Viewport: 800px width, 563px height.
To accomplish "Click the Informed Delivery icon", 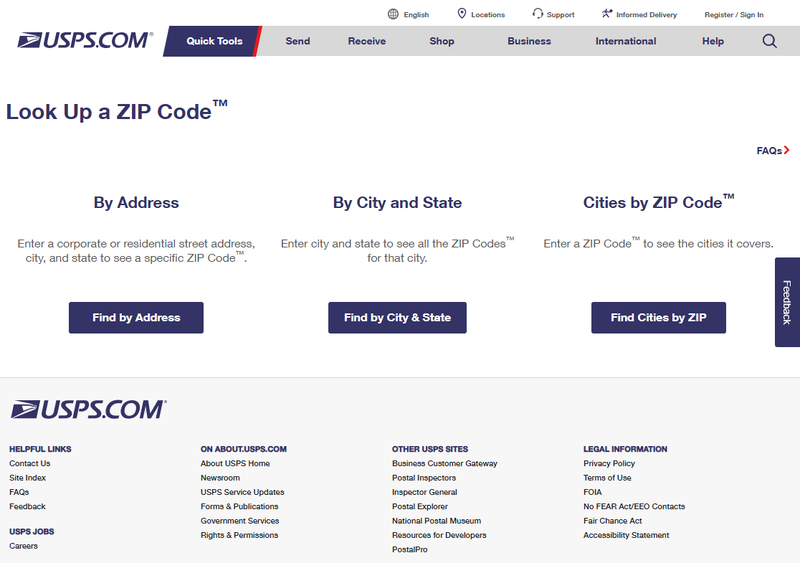I will [607, 14].
